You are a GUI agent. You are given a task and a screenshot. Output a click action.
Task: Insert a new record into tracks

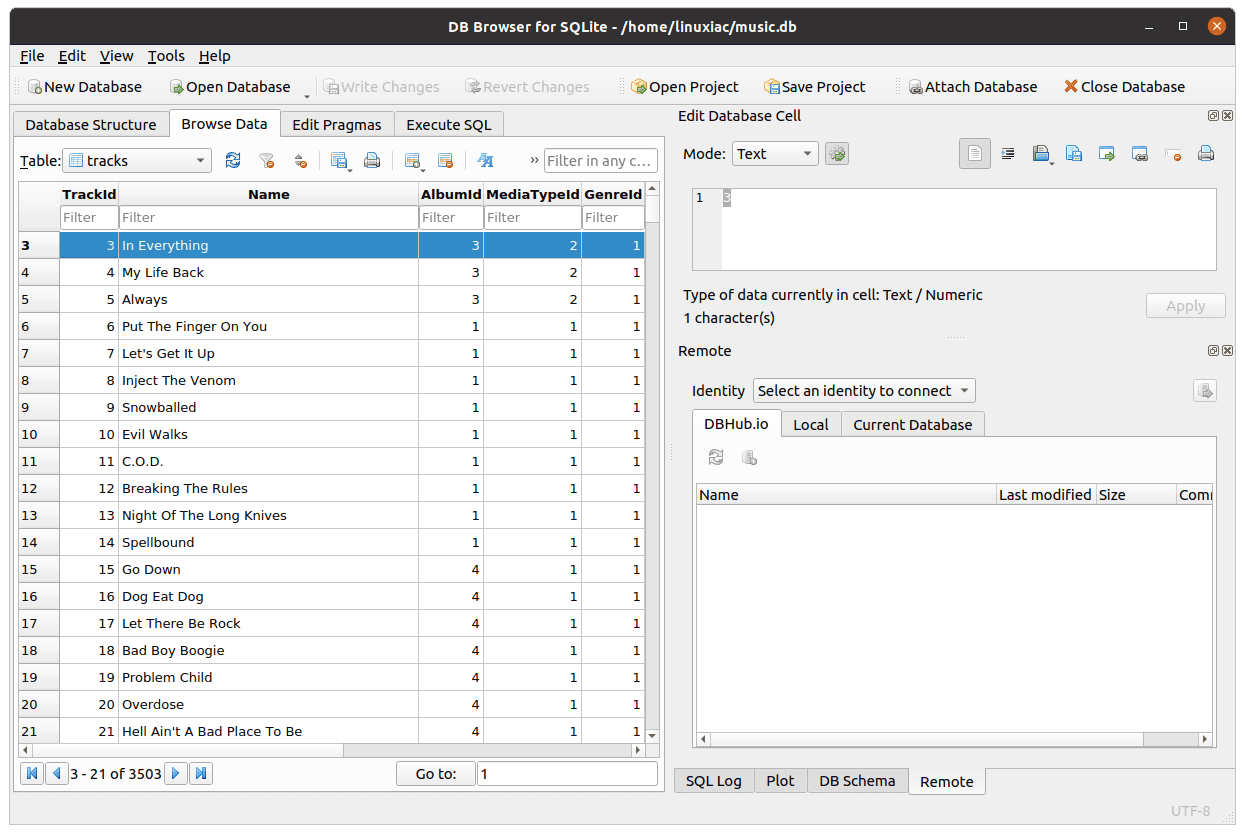412,160
